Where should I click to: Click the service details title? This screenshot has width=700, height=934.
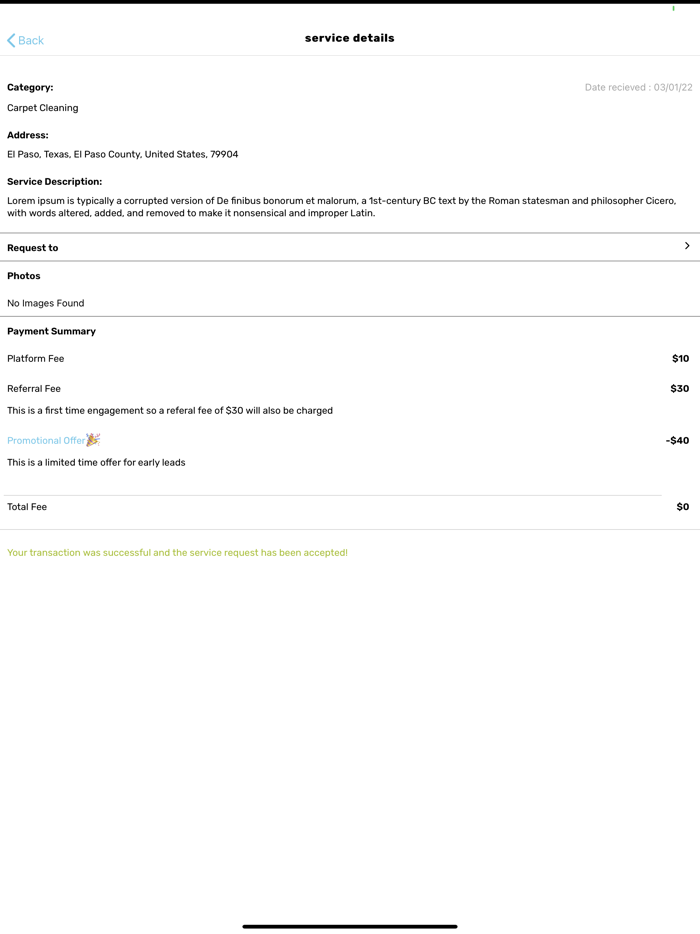coord(349,38)
